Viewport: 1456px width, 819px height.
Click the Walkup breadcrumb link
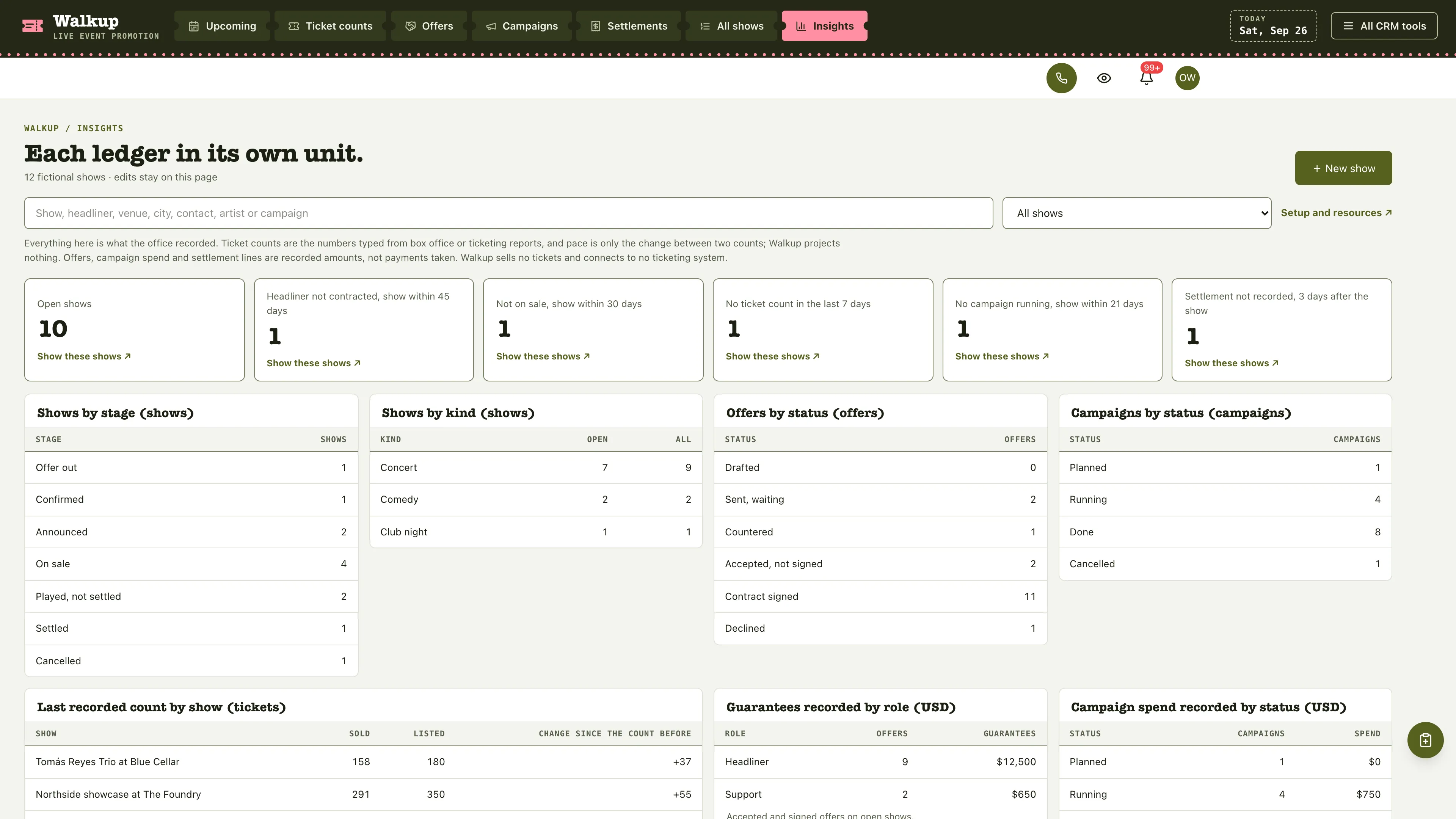(x=41, y=128)
